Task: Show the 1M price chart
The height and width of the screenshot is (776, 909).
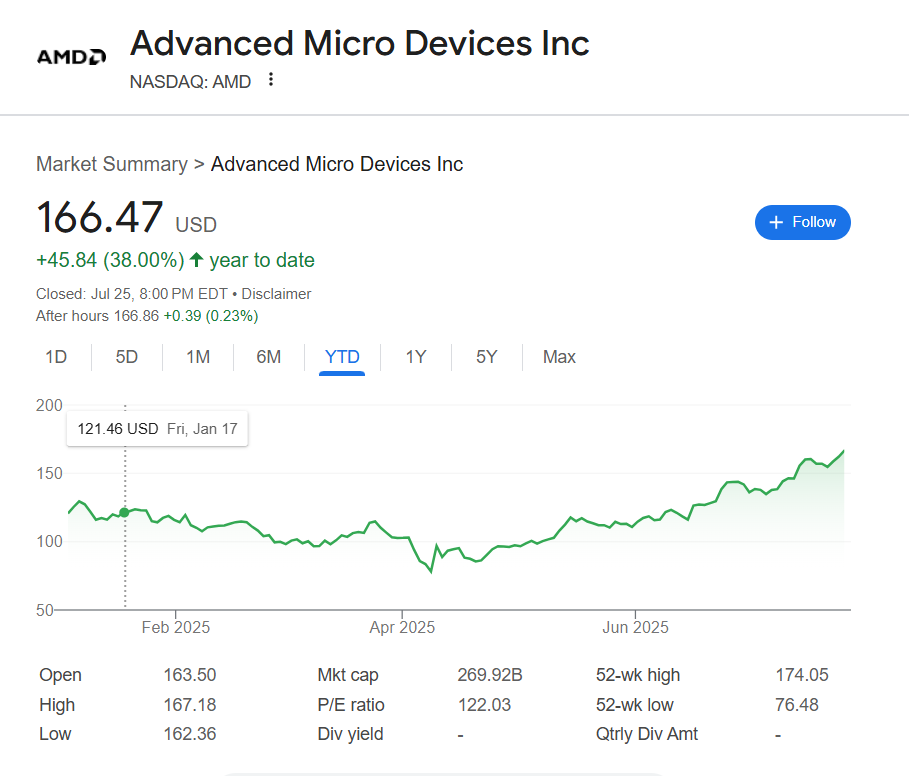Action: click(x=198, y=357)
